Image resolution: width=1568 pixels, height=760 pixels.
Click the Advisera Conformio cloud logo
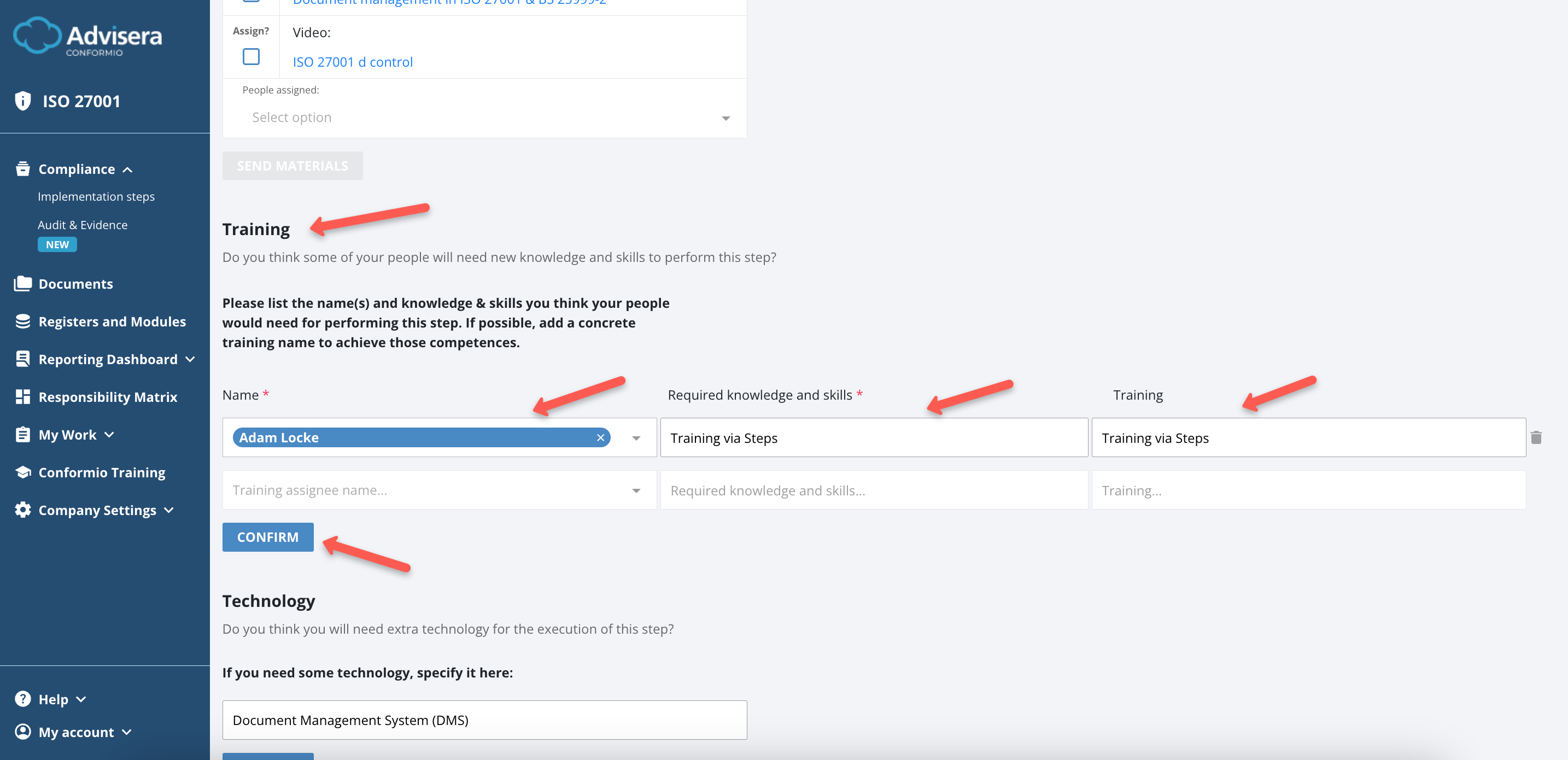(38, 36)
